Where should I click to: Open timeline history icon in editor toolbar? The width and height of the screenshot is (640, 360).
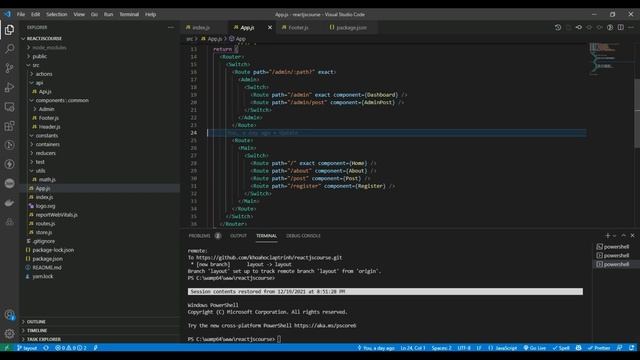point(558,27)
